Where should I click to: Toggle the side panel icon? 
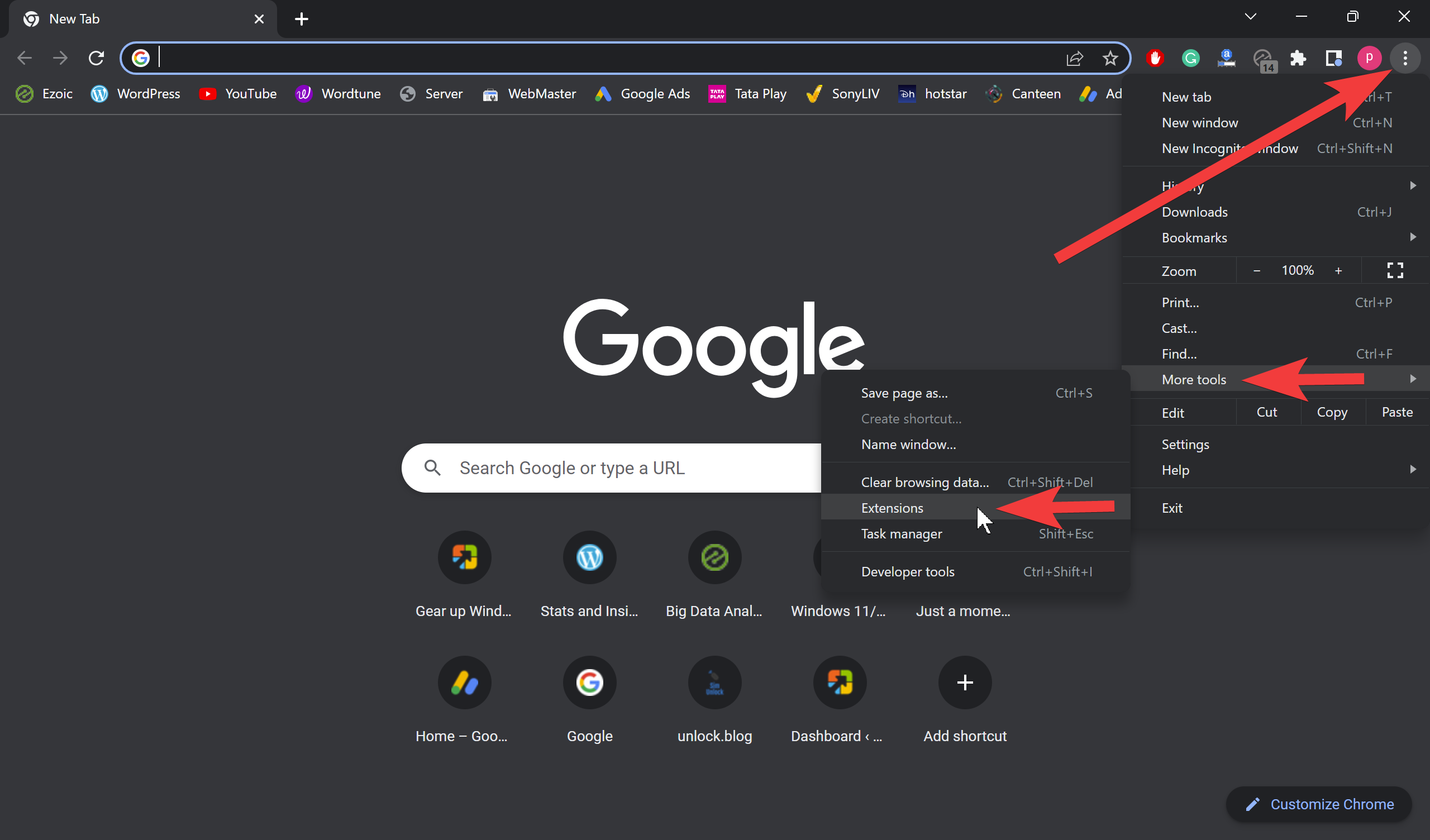pyautogui.click(x=1333, y=58)
